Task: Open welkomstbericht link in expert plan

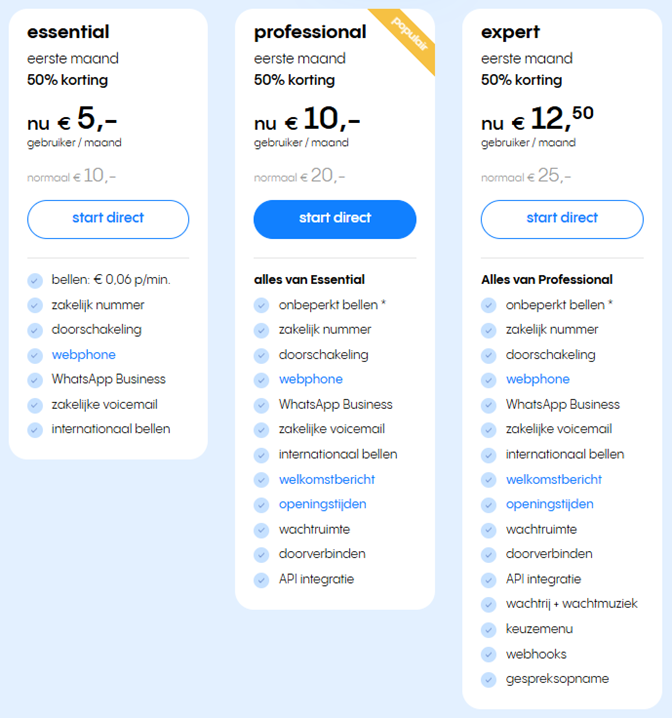Action: 554,479
